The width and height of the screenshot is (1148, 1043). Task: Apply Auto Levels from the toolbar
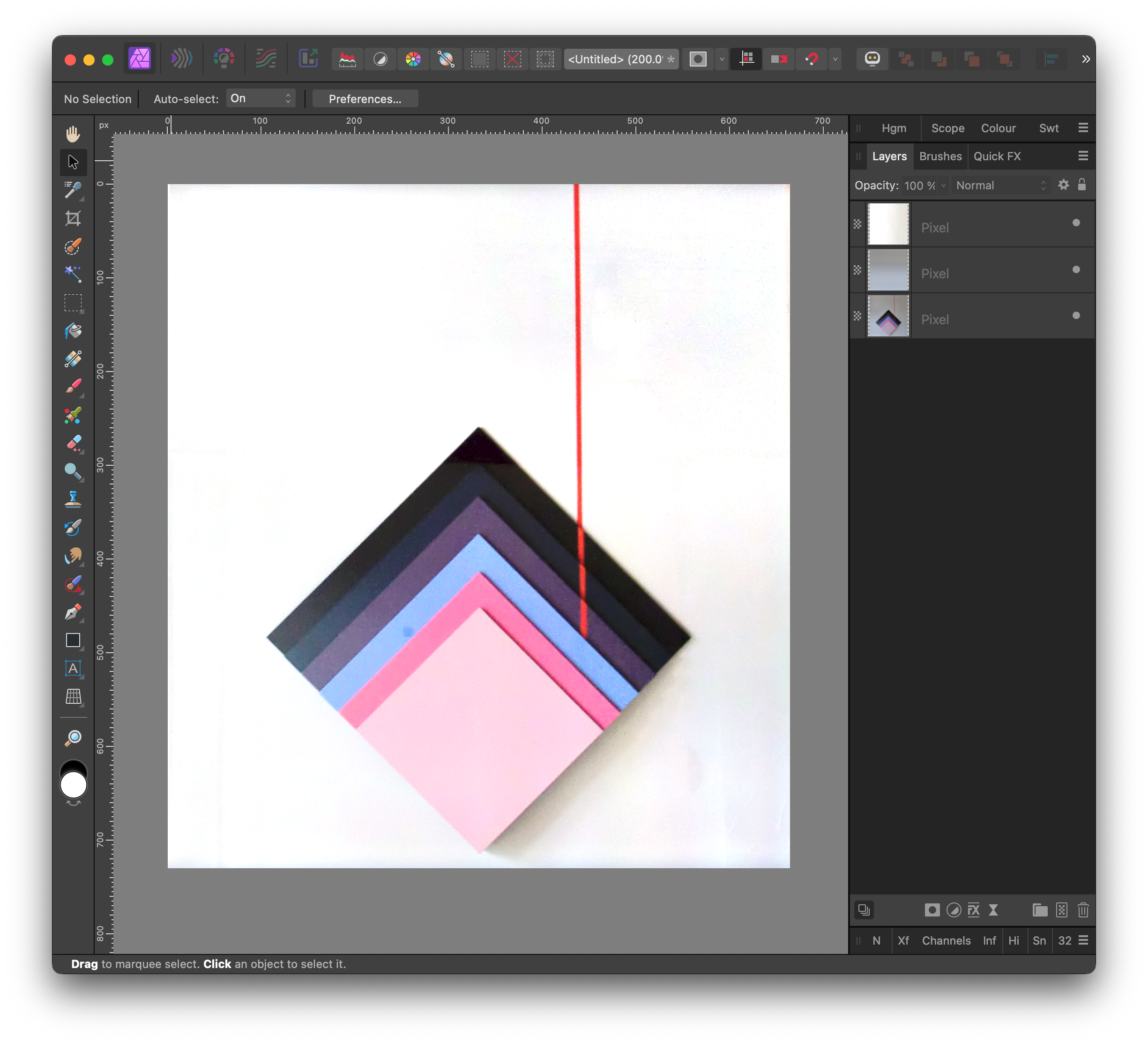point(347,59)
